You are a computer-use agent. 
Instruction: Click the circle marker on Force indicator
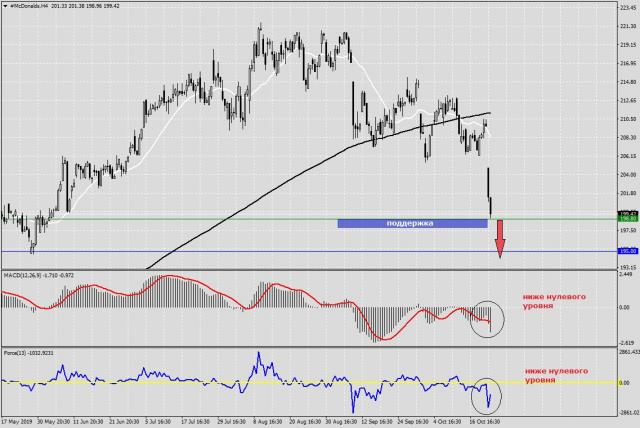point(487,395)
